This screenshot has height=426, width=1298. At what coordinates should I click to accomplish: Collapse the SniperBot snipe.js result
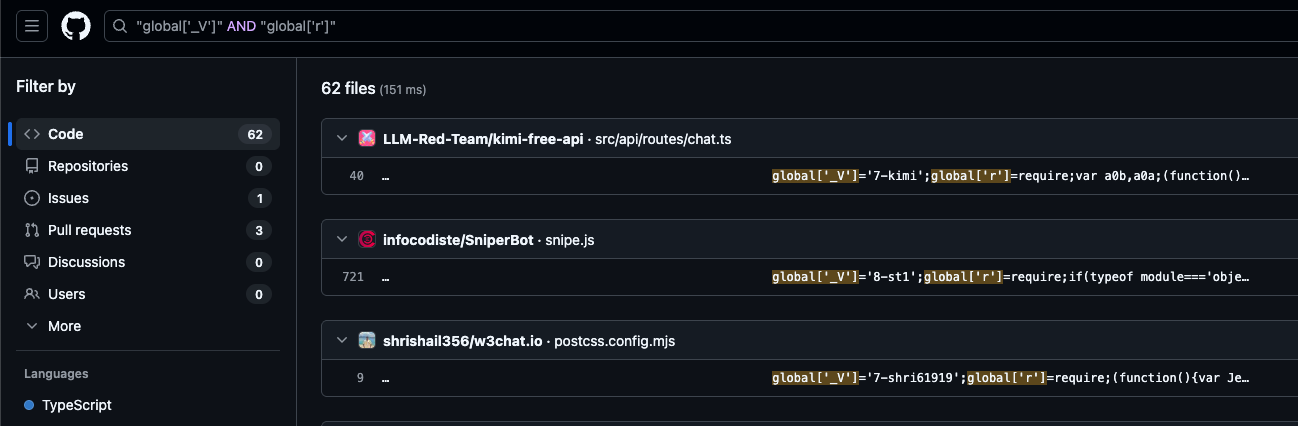(342, 240)
